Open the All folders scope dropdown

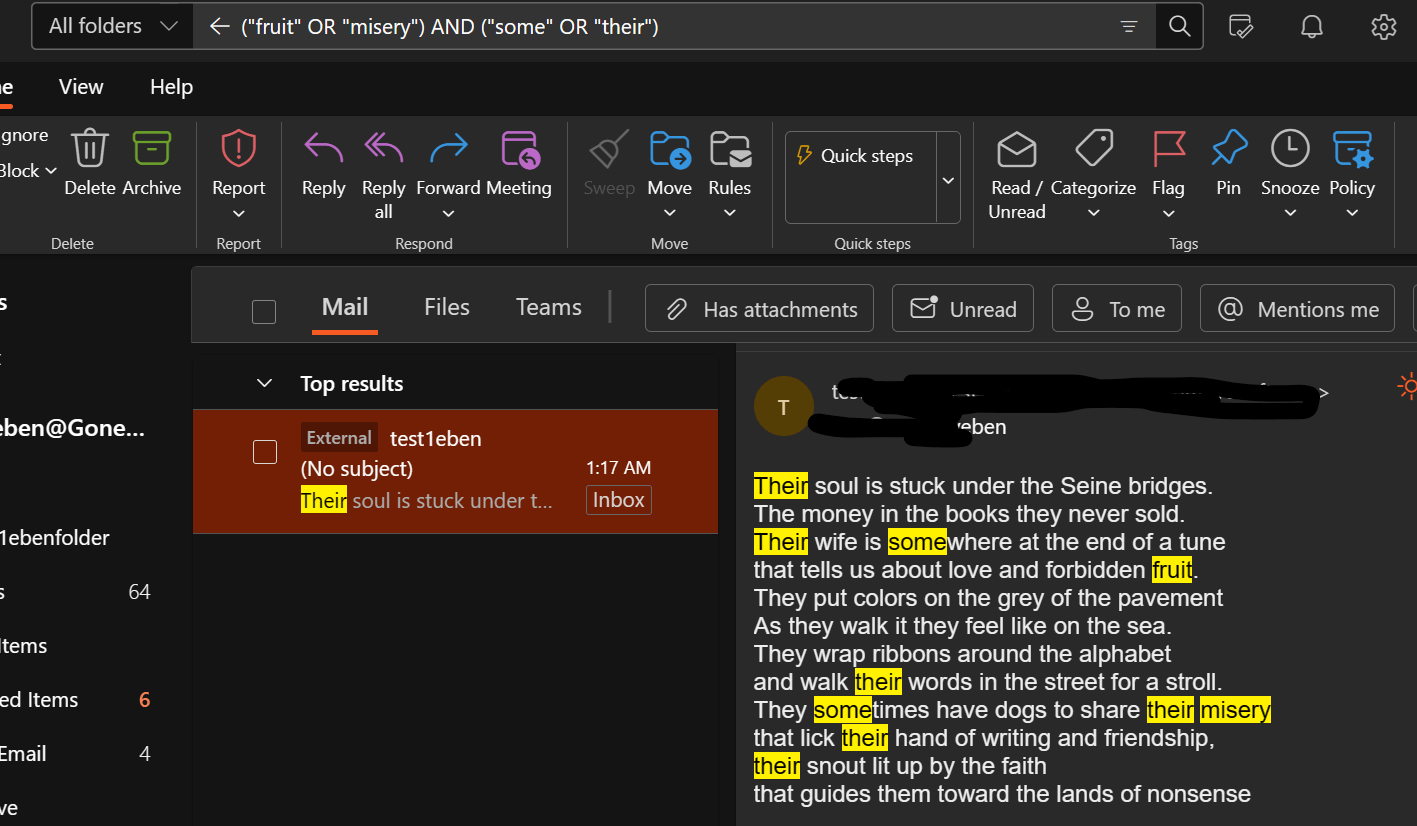[112, 26]
